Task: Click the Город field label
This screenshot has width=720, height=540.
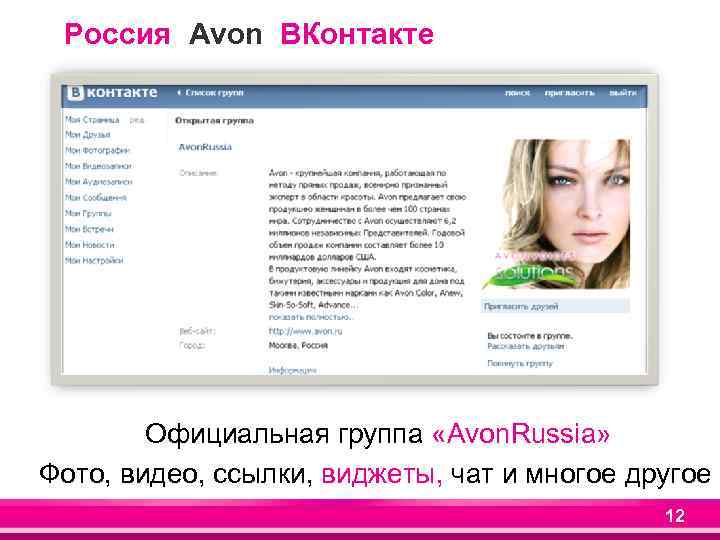Action: (191, 345)
